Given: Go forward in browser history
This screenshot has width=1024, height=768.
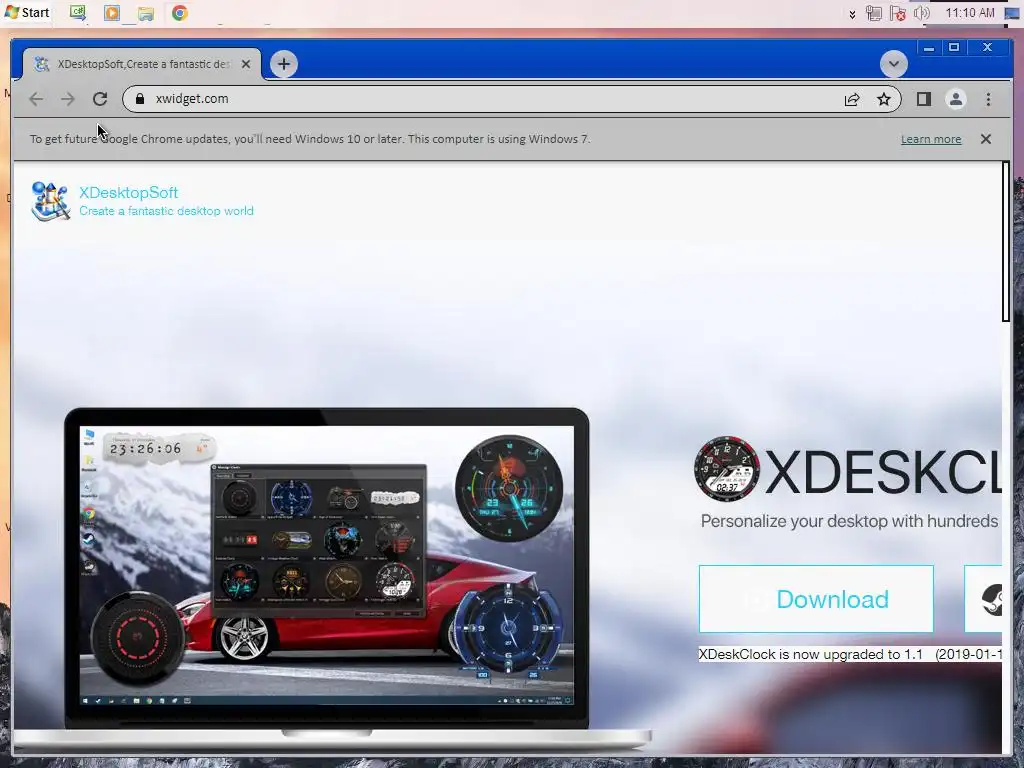Looking at the screenshot, I should click(68, 99).
